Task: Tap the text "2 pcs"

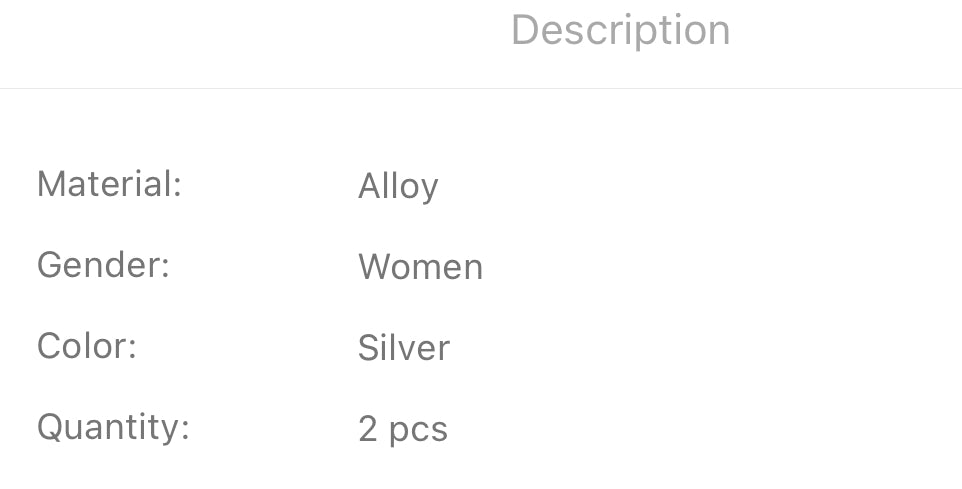Action: pos(402,429)
